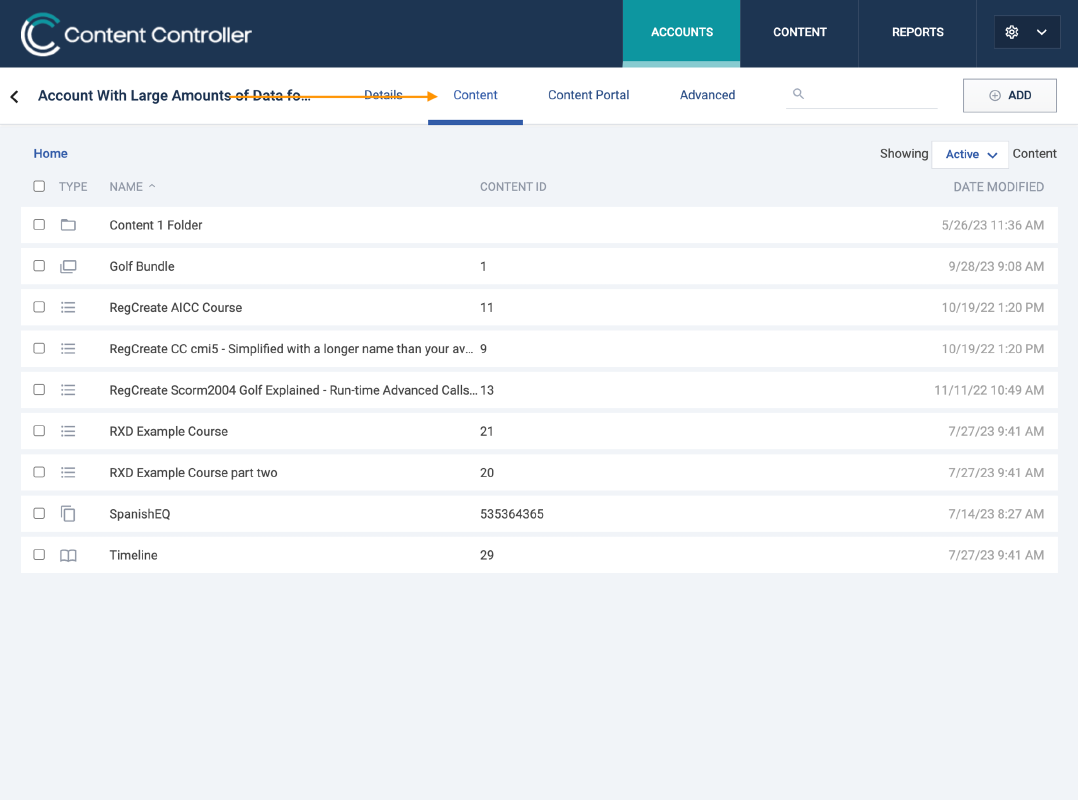The image size is (1078, 800).
Task: Open the Content 1 Folder entry
Action: coord(155,225)
